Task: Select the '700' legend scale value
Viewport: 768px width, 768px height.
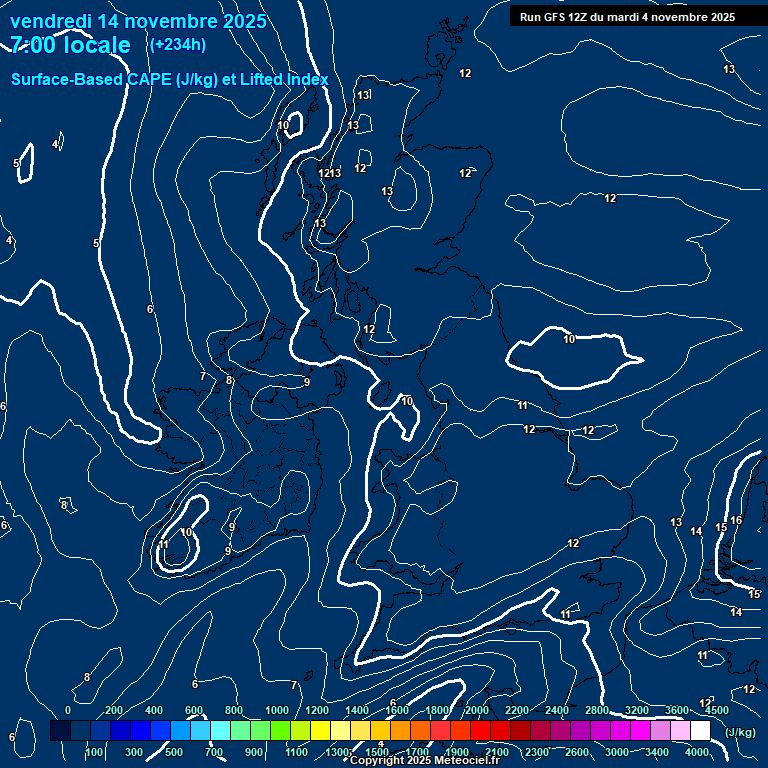Action: click(x=214, y=752)
